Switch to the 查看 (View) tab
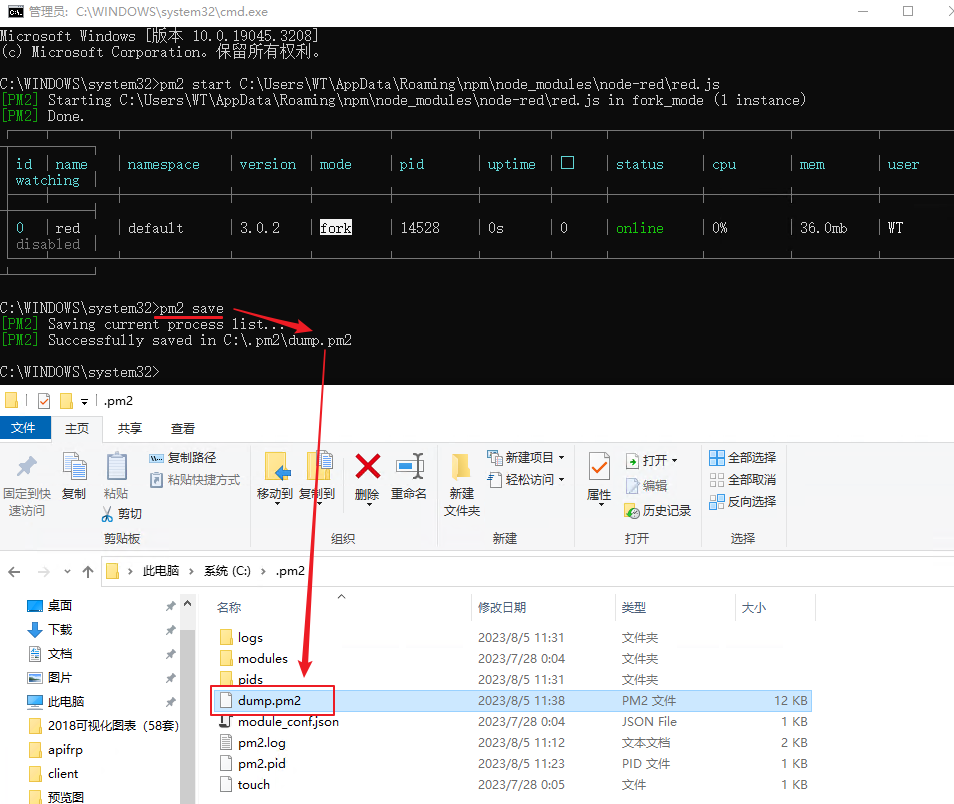954x804 pixels. click(x=183, y=428)
